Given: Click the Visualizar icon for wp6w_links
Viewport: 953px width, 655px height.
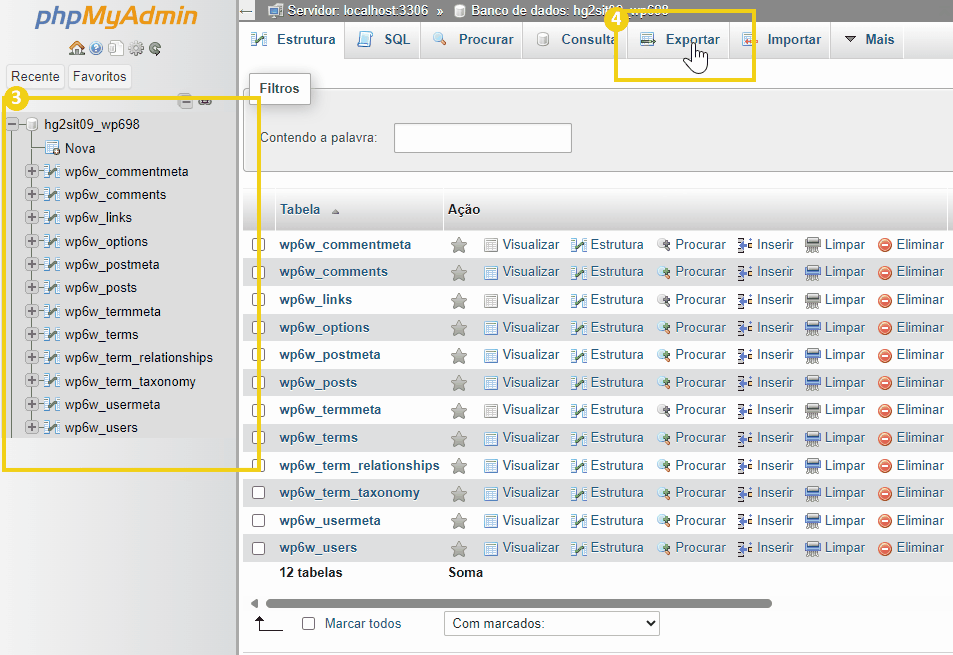Looking at the screenshot, I should (490, 300).
